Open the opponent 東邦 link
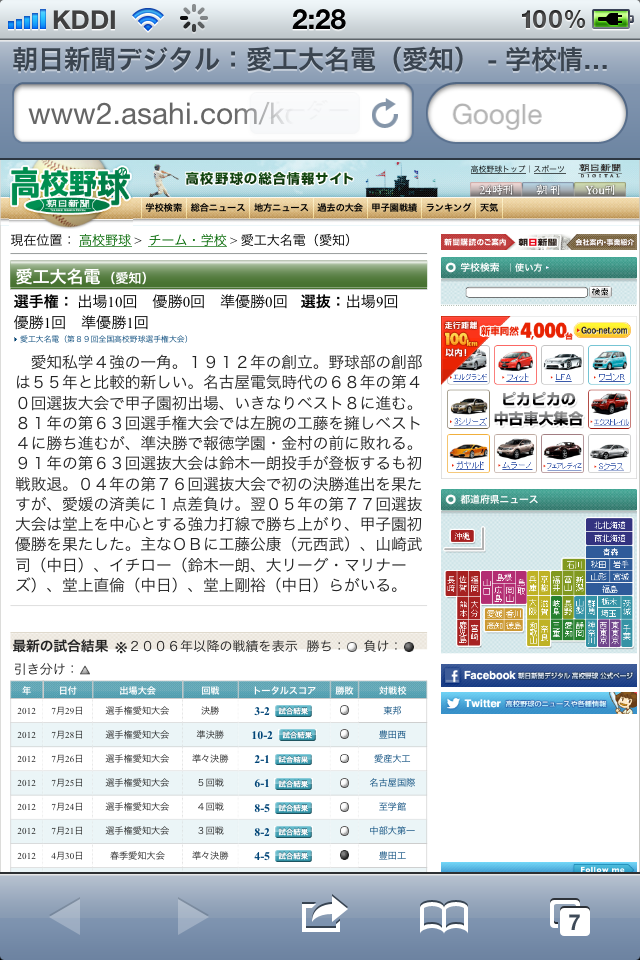 coord(393,711)
